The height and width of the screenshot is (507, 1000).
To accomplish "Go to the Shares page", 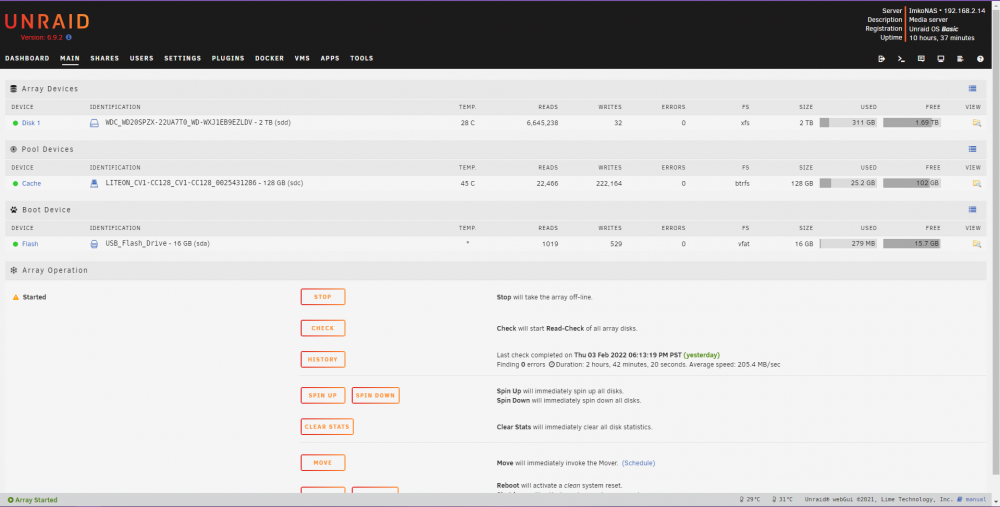I will pos(105,59).
